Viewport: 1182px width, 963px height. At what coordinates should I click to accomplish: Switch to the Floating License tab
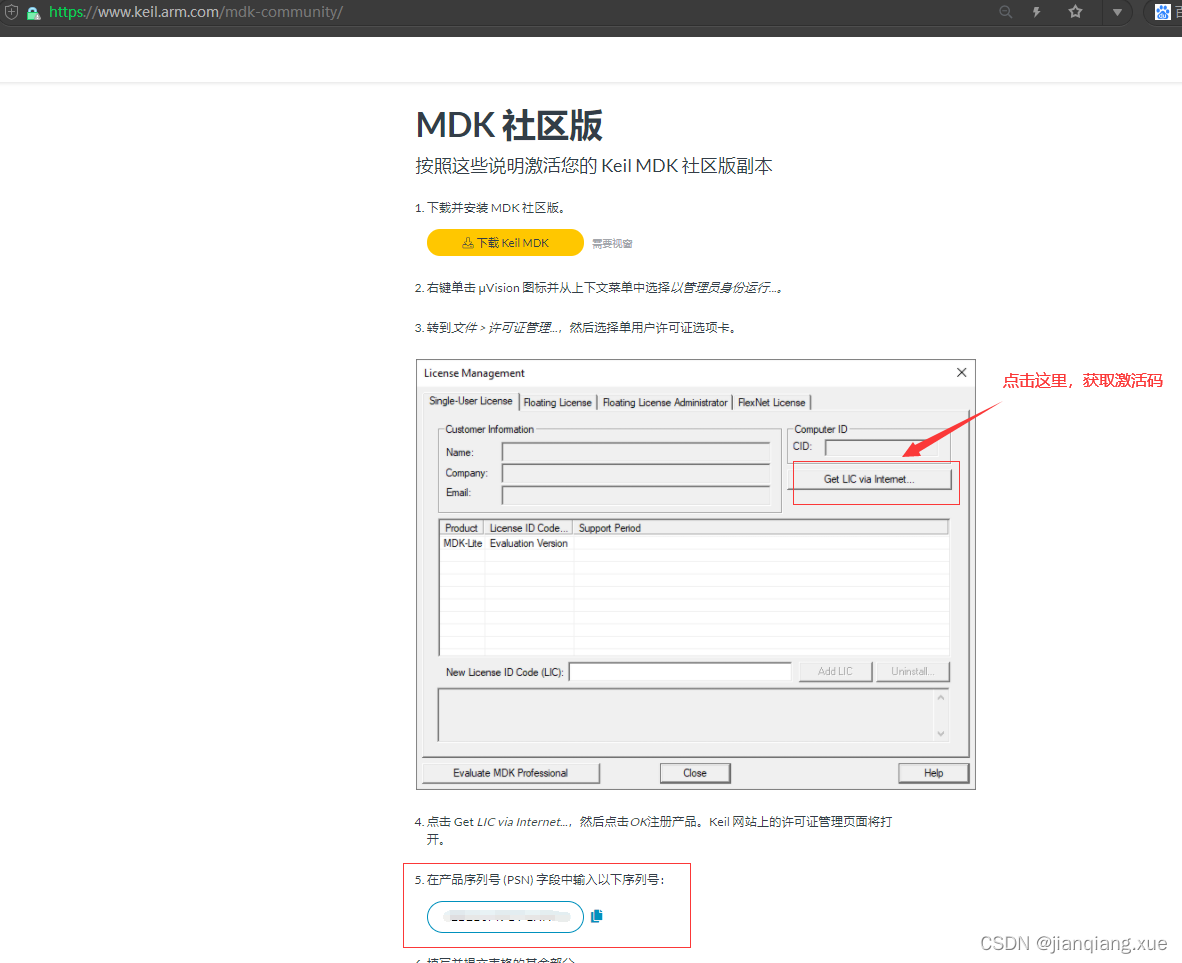tap(557, 401)
